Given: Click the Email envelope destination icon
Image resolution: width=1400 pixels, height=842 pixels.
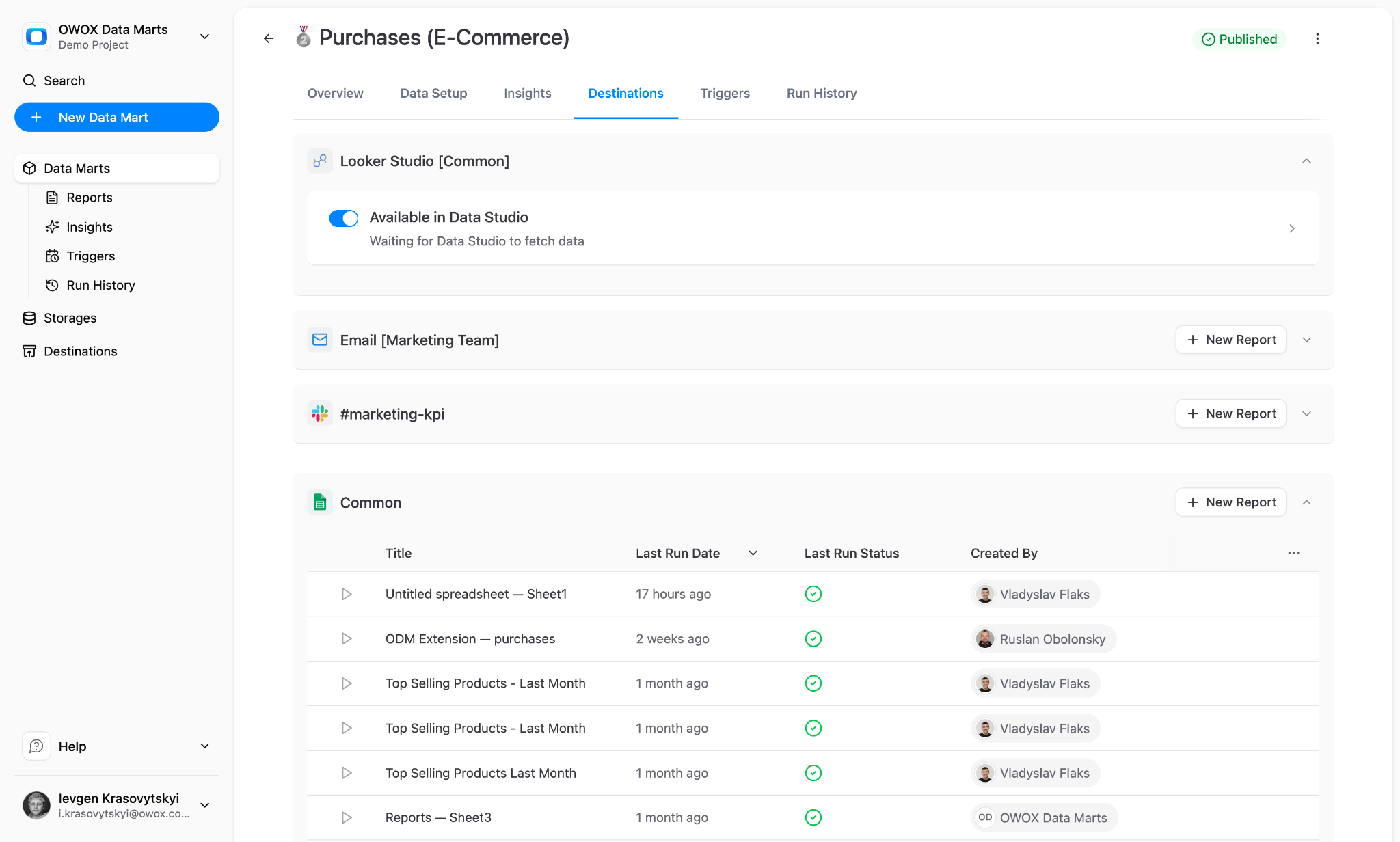Looking at the screenshot, I should [x=319, y=340].
